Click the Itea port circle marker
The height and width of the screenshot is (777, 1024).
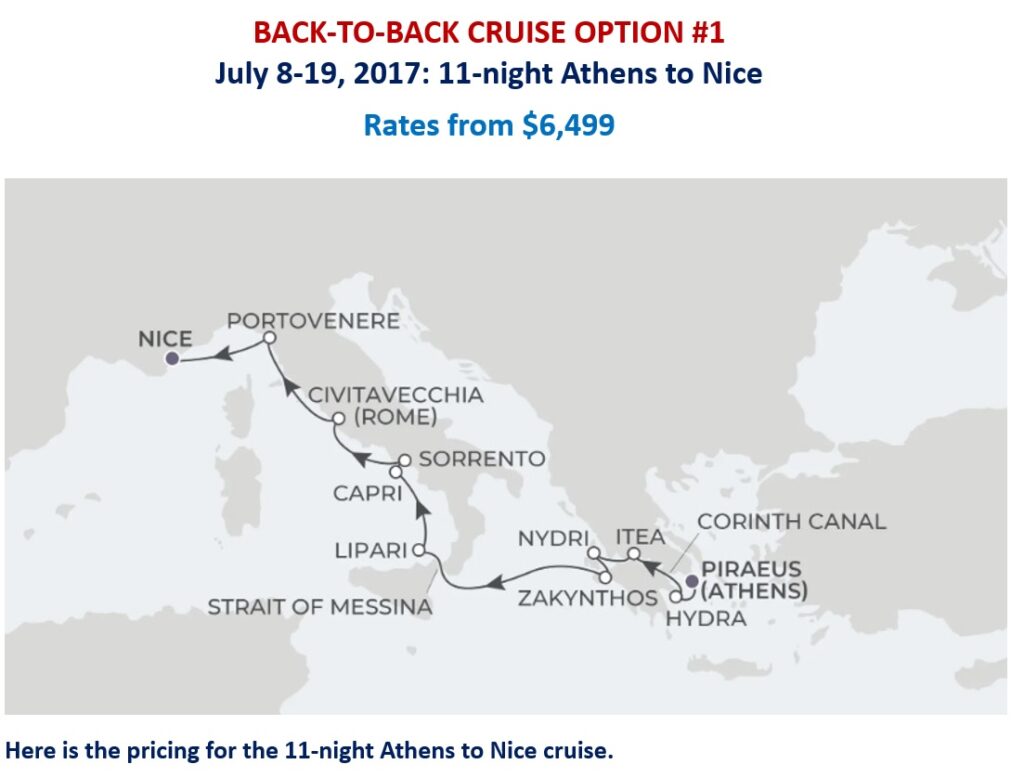pos(632,552)
